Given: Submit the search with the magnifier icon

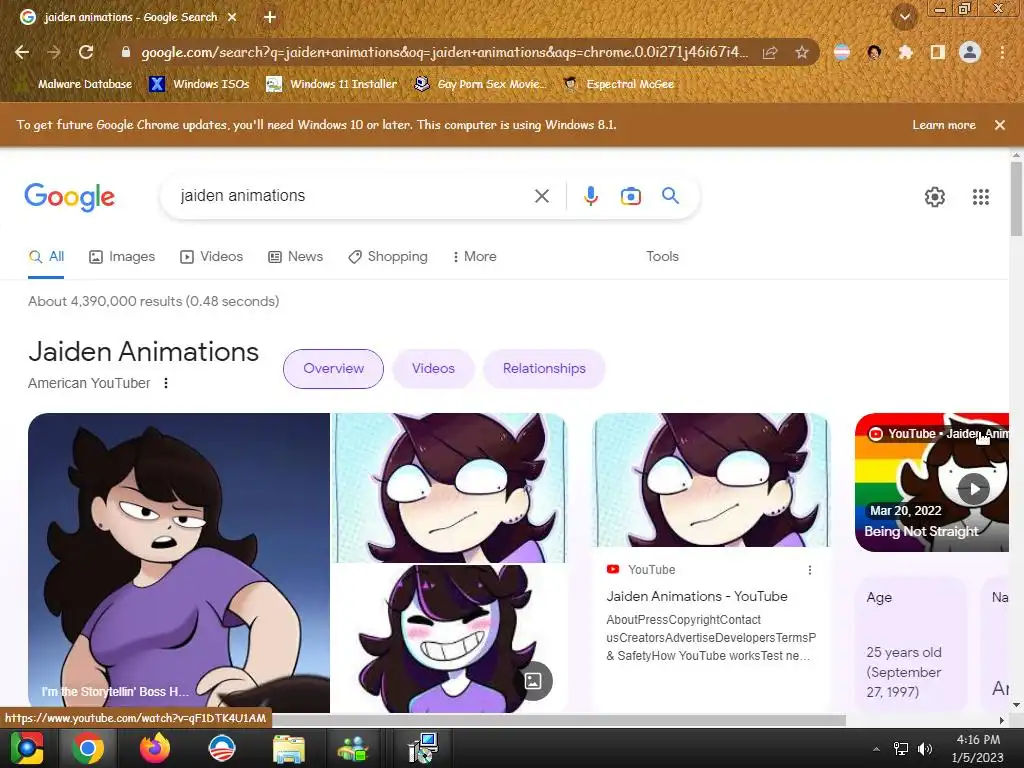Looking at the screenshot, I should [x=670, y=196].
